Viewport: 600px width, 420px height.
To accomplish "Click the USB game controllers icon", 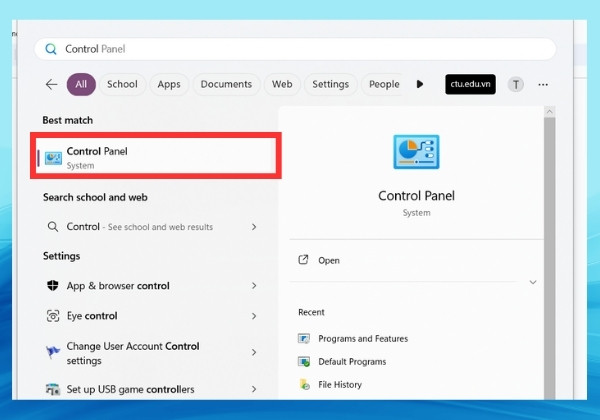I will pos(53,389).
